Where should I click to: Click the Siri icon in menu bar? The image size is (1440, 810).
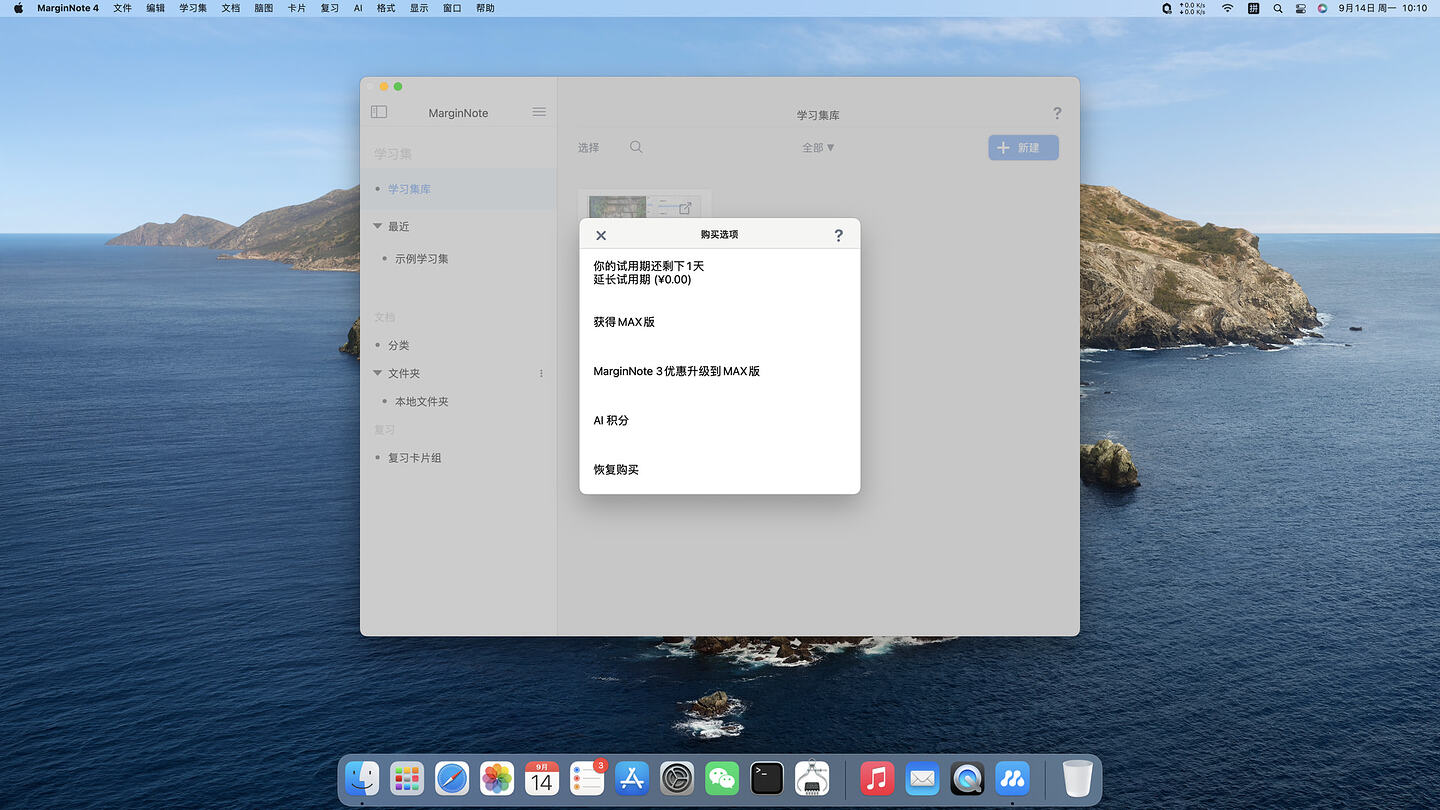(1322, 8)
